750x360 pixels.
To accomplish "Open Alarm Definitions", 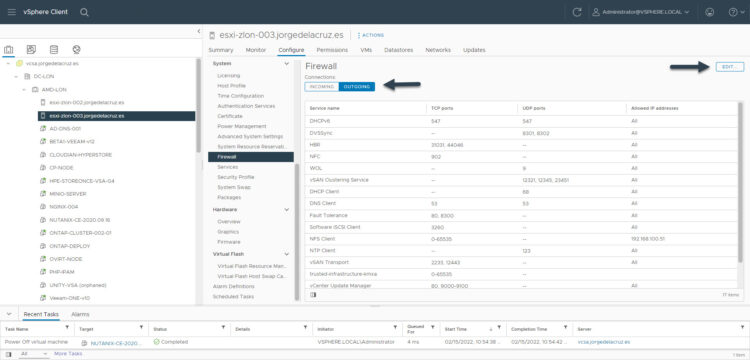I will pyautogui.click(x=233, y=286).
